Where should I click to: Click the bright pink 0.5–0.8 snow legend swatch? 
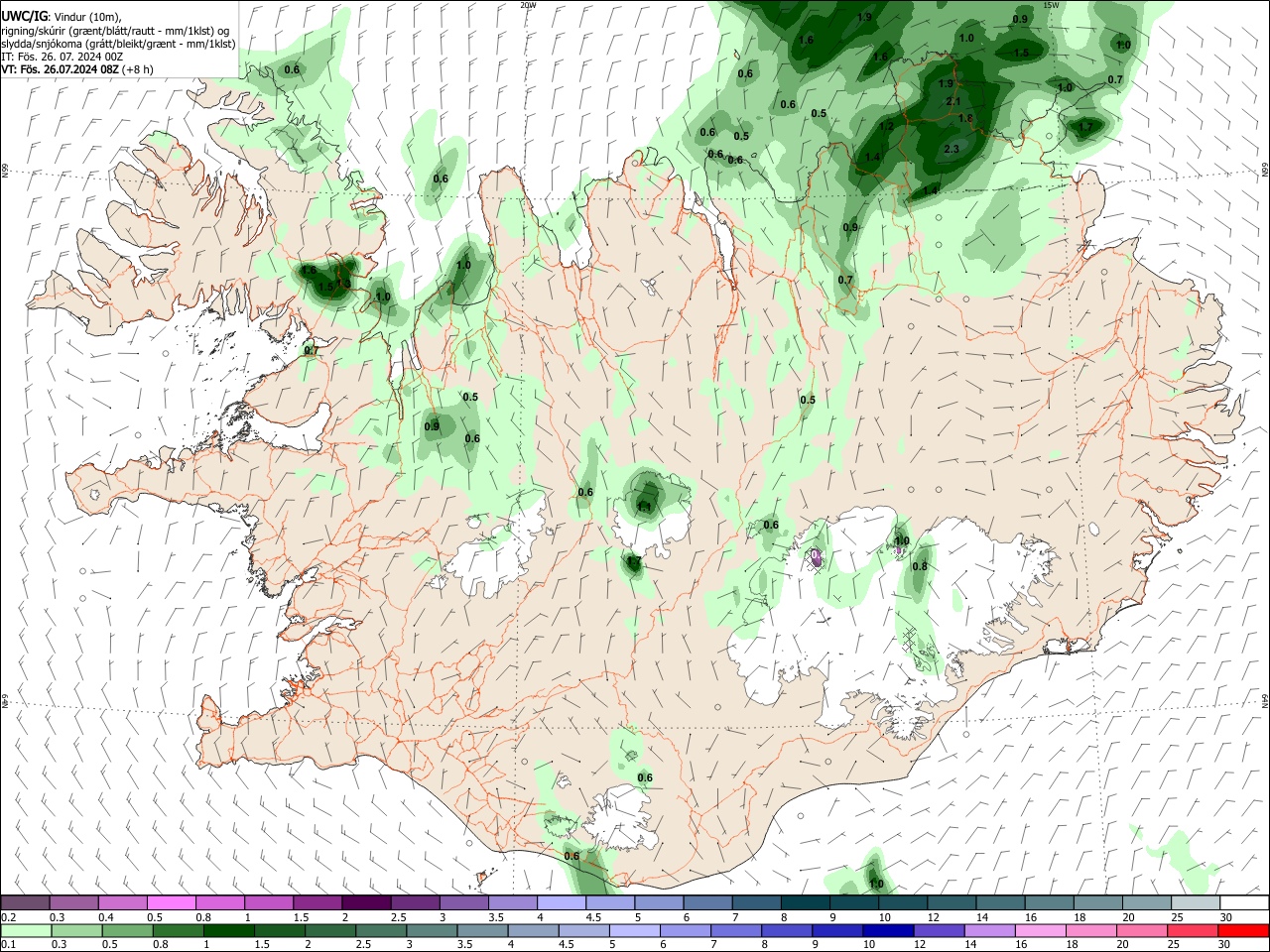point(171,902)
